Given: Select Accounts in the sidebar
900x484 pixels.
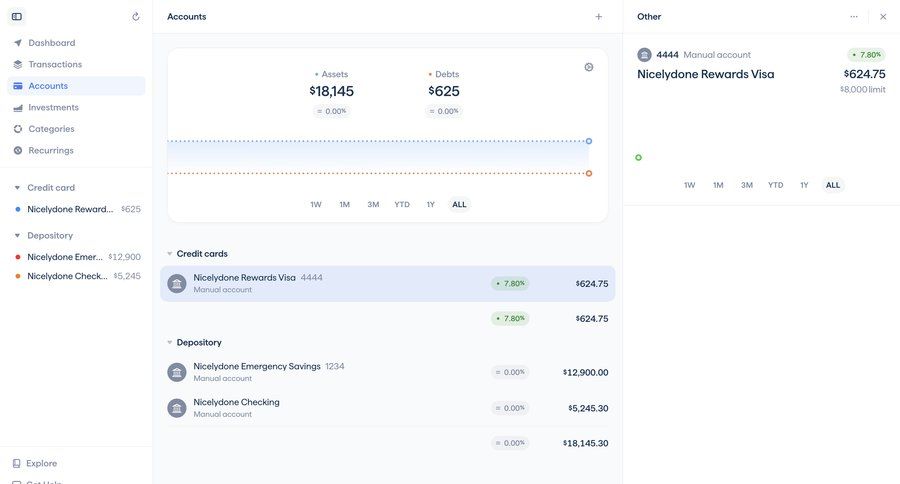Looking at the screenshot, I should click(76, 86).
